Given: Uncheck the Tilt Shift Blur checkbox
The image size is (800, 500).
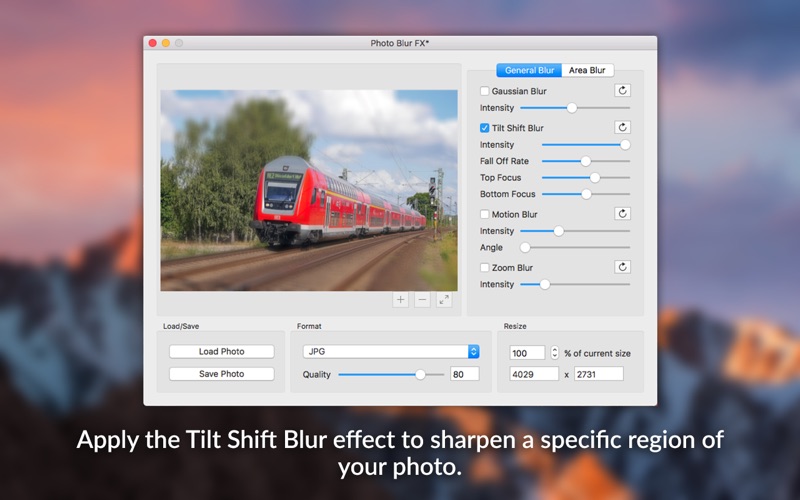Looking at the screenshot, I should (x=485, y=128).
